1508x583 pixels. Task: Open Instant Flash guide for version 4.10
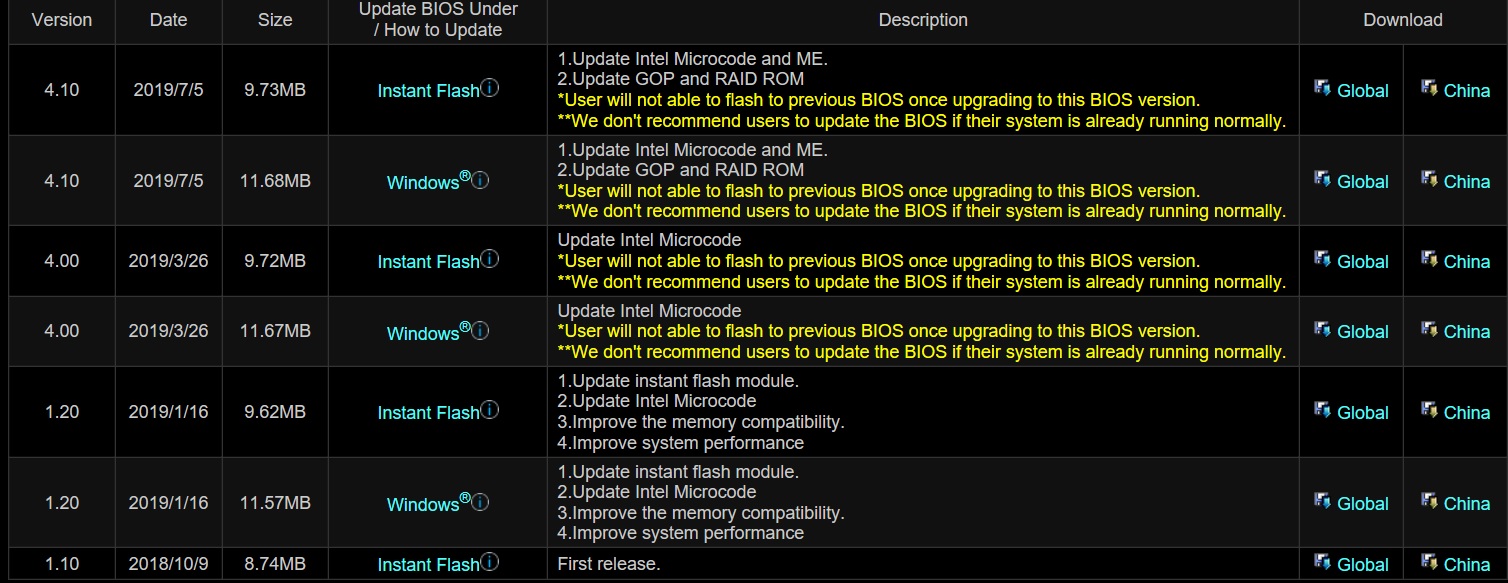pos(428,91)
